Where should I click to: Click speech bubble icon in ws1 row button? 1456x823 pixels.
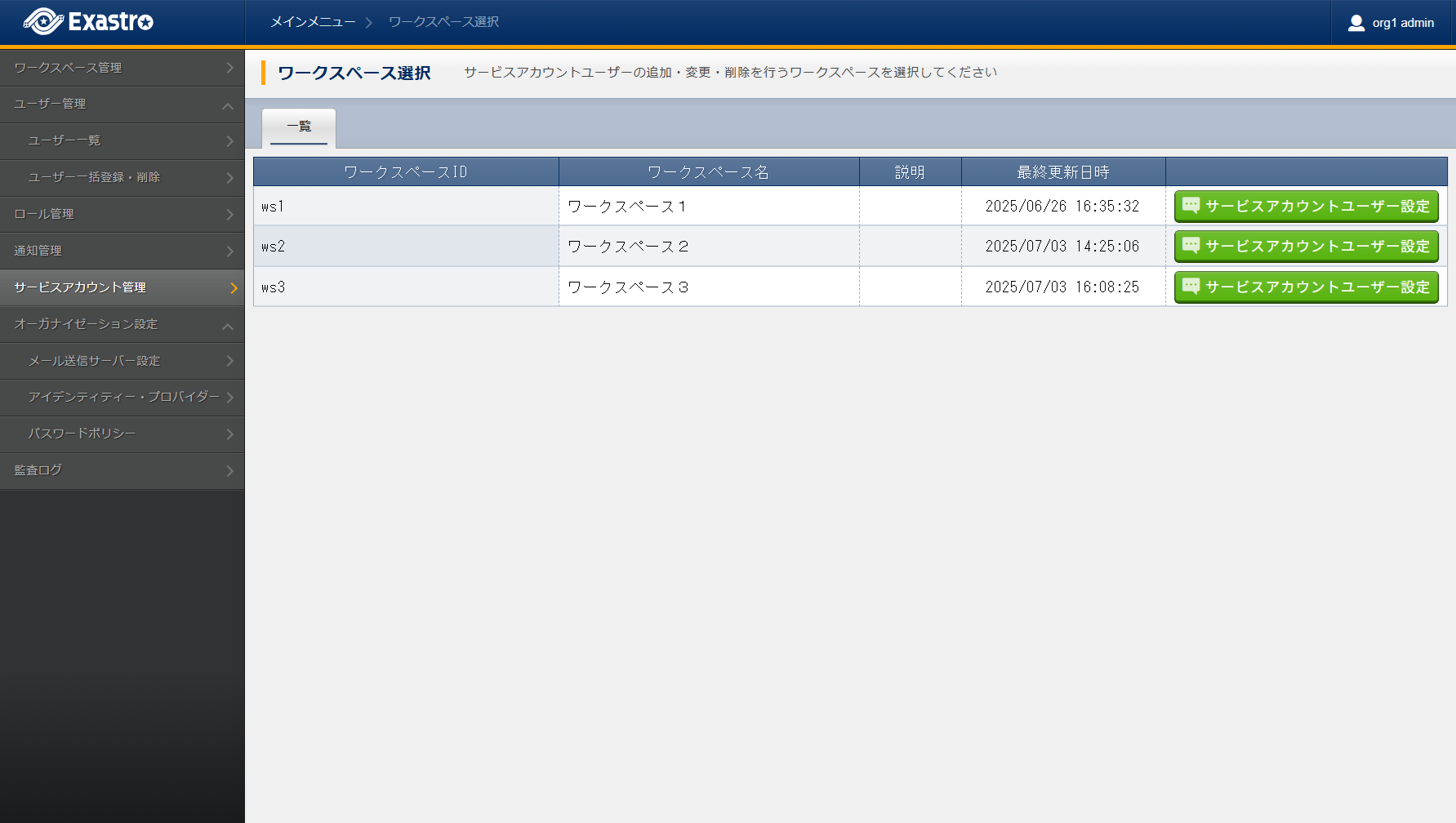(x=1191, y=206)
